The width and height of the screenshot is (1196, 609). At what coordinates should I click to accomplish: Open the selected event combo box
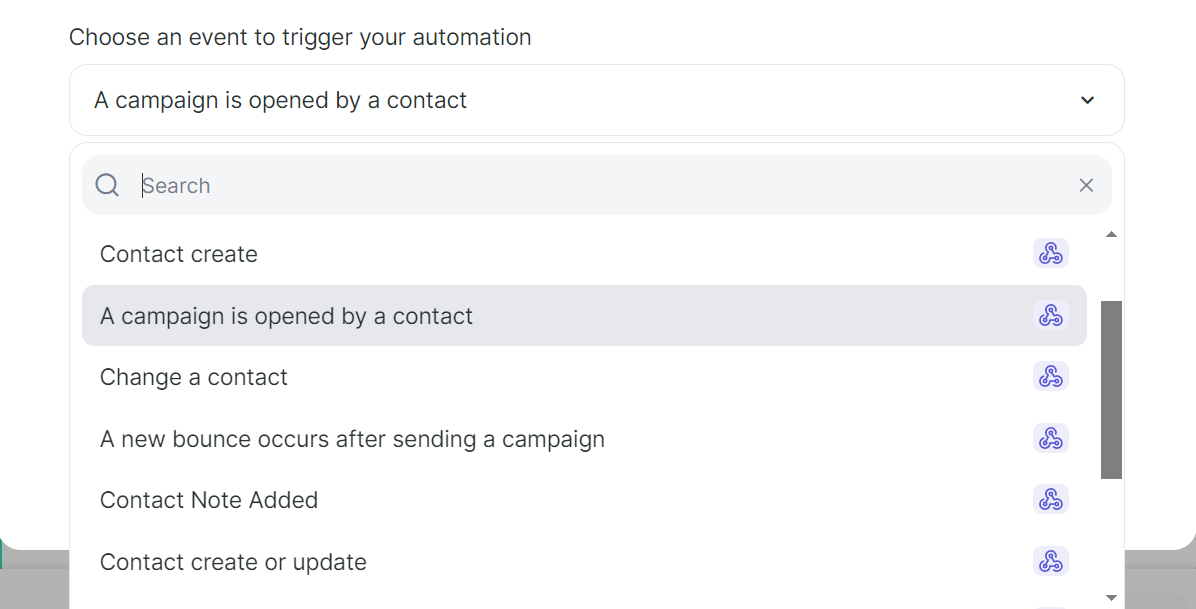click(596, 100)
